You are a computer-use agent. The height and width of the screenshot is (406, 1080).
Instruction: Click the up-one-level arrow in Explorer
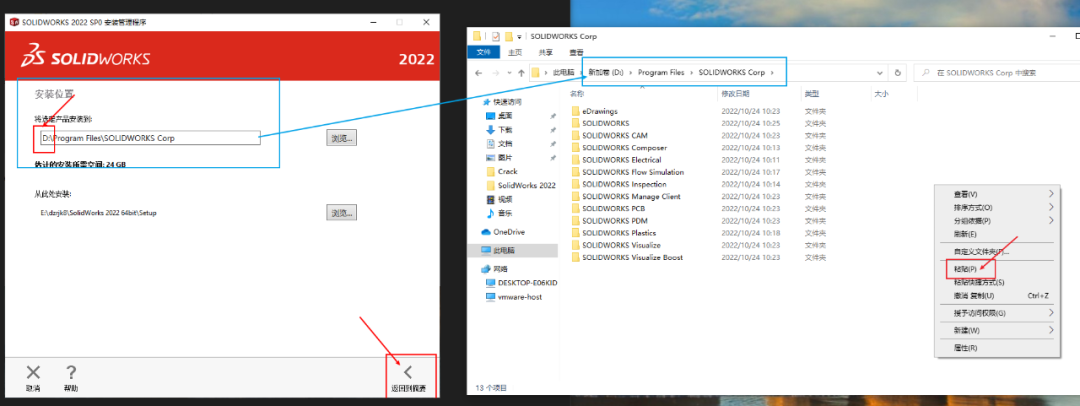point(521,72)
